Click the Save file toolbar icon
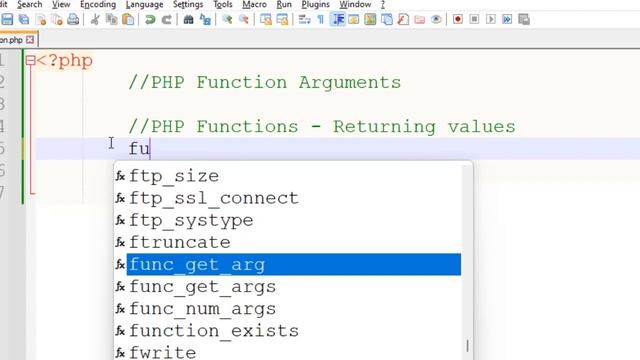This screenshot has width=640, height=360. pos(7,19)
